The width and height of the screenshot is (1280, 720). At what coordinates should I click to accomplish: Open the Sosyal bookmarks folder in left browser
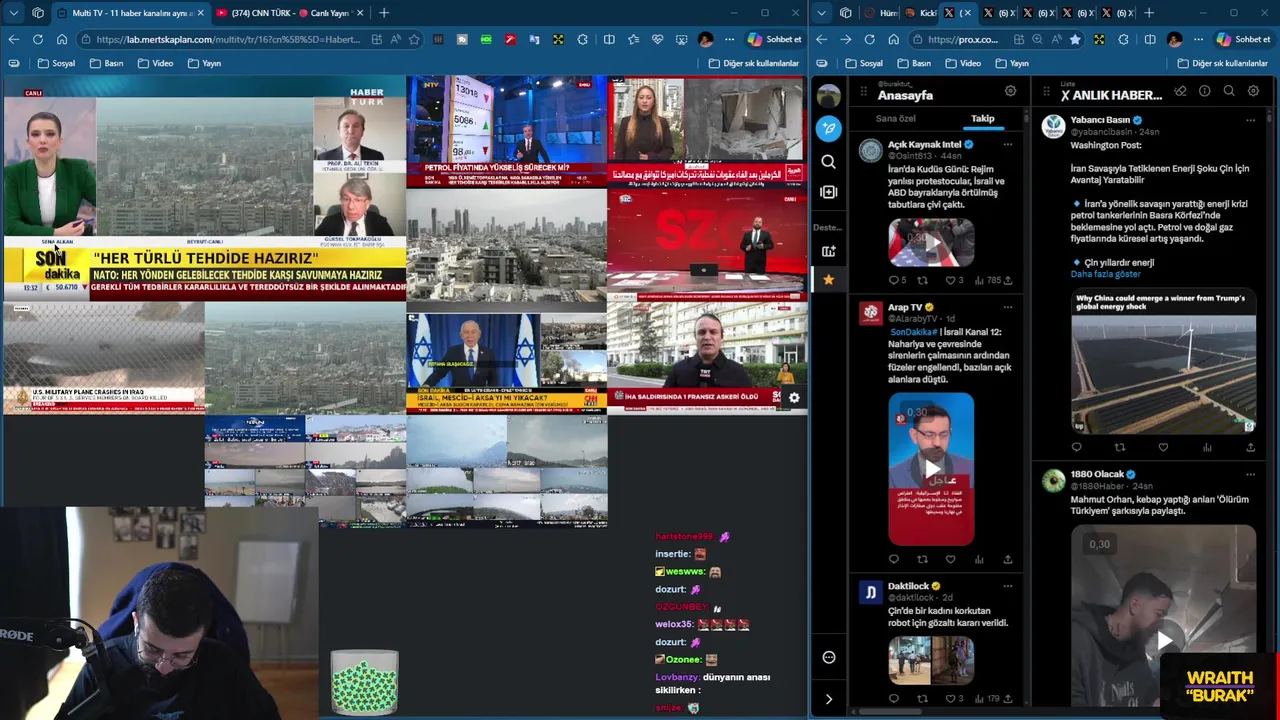57,63
